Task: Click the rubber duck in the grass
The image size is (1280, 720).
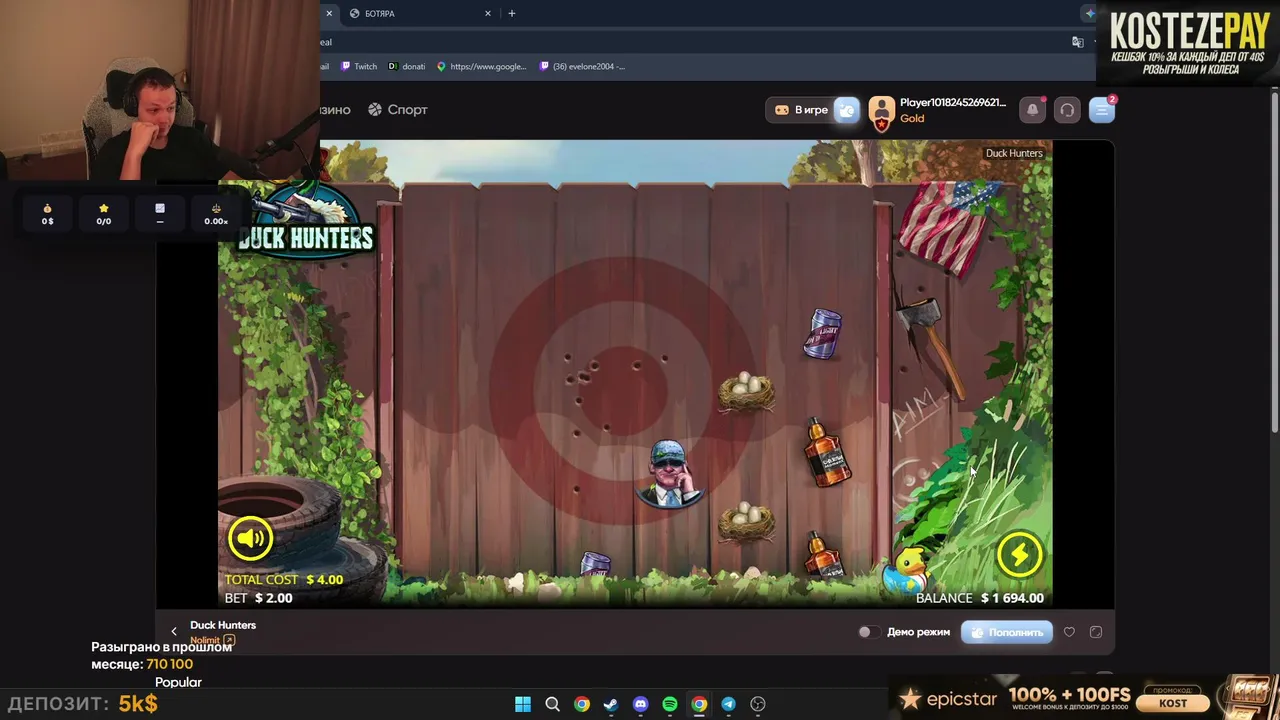Action: coord(906,572)
